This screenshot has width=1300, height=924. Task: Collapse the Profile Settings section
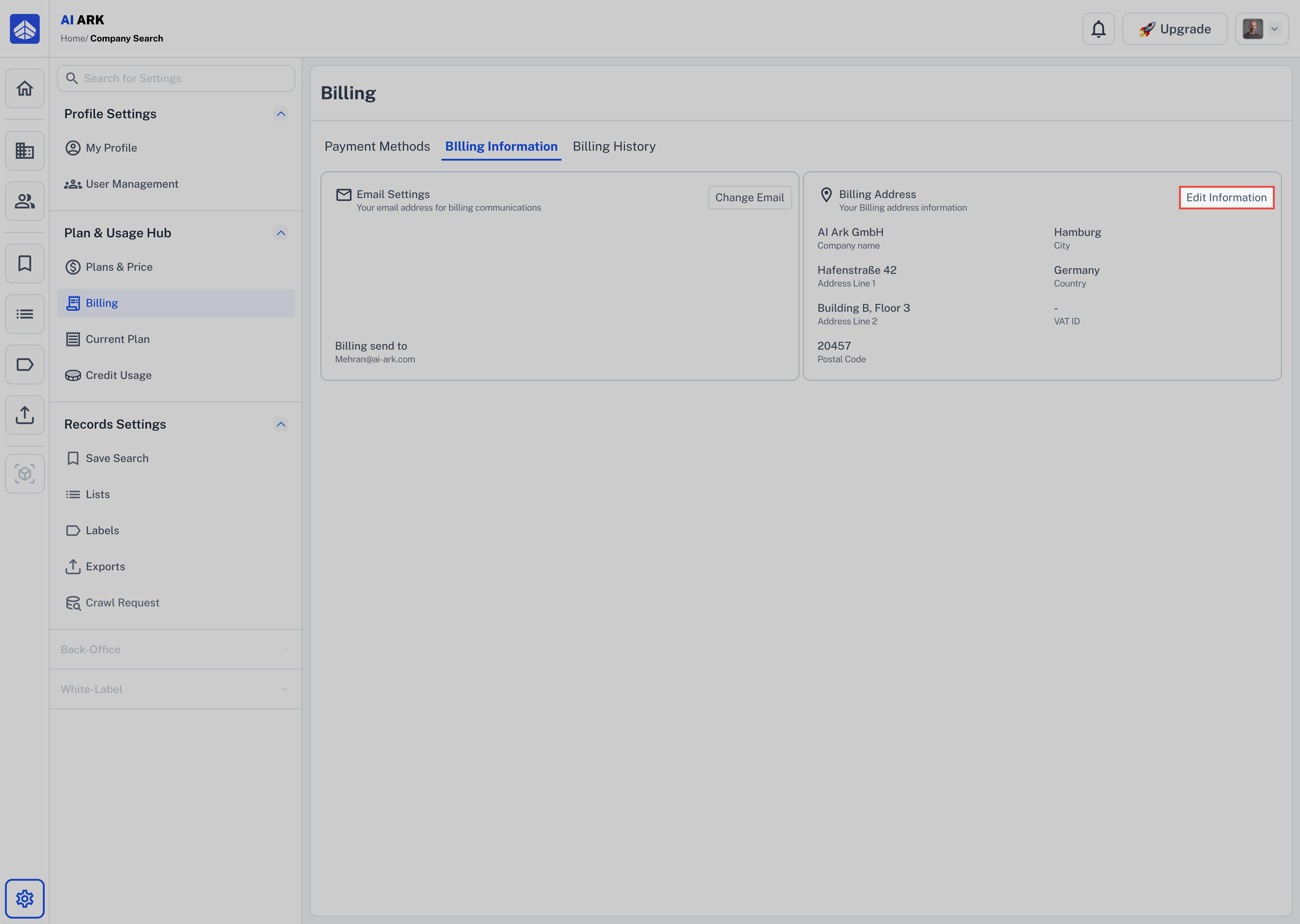pos(281,114)
